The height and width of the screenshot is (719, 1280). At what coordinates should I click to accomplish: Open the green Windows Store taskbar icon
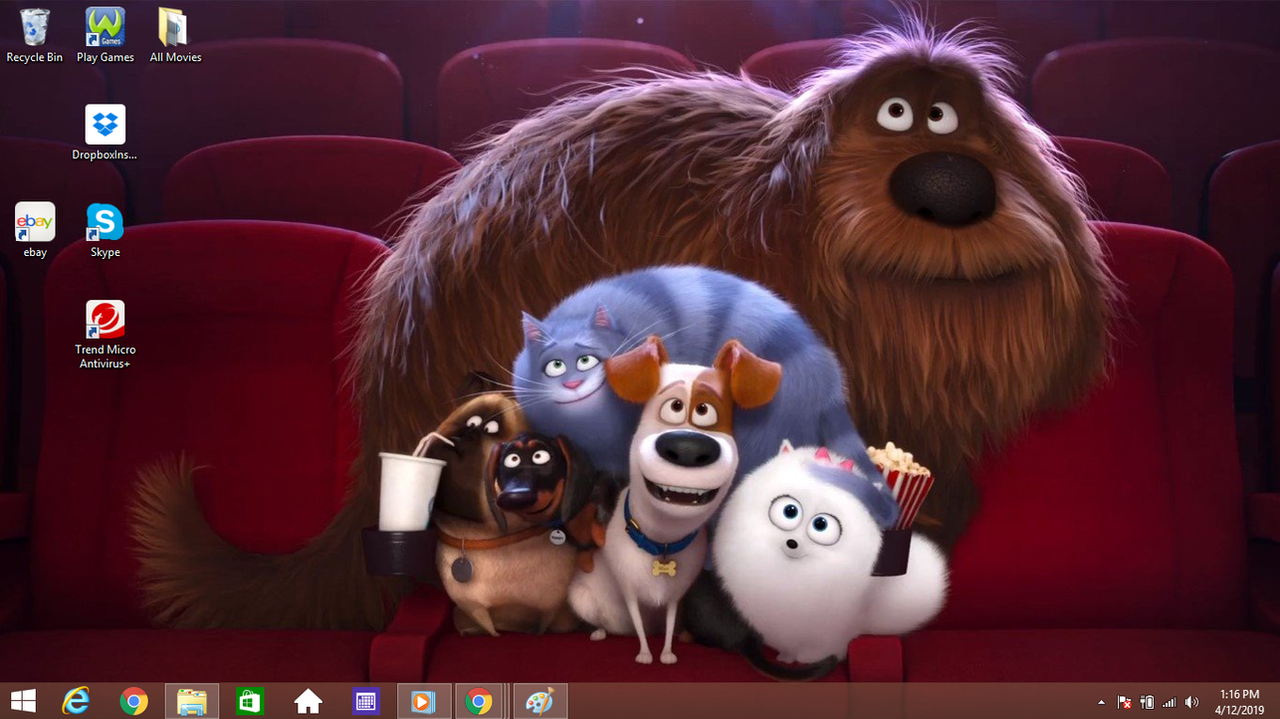[250, 701]
